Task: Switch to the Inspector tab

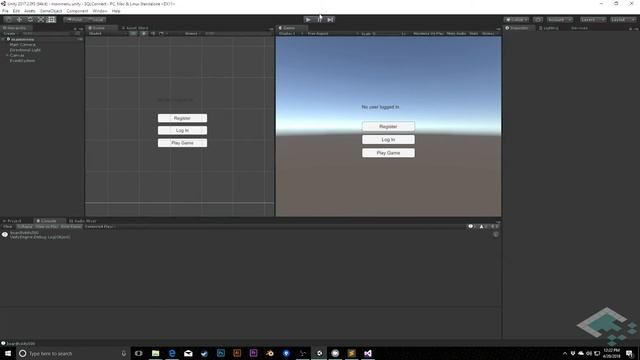Action: pos(518,28)
